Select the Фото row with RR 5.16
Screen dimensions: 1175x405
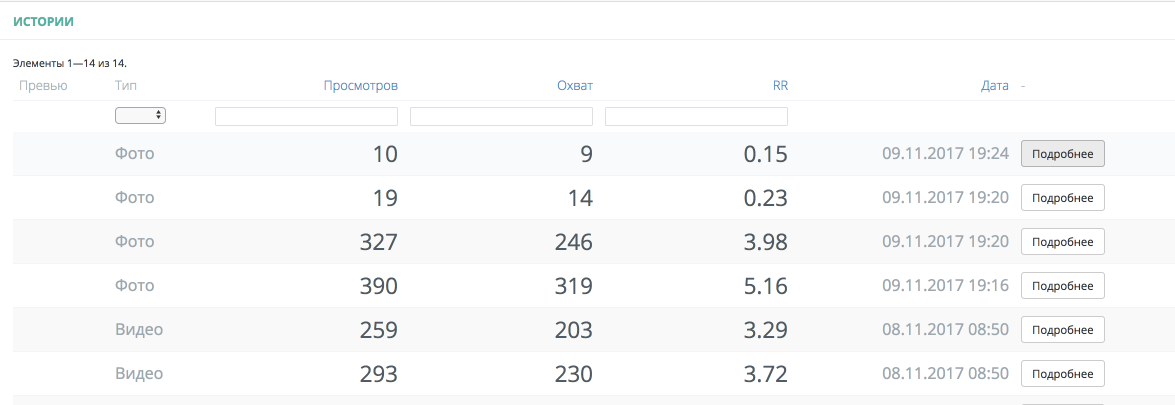pos(500,286)
